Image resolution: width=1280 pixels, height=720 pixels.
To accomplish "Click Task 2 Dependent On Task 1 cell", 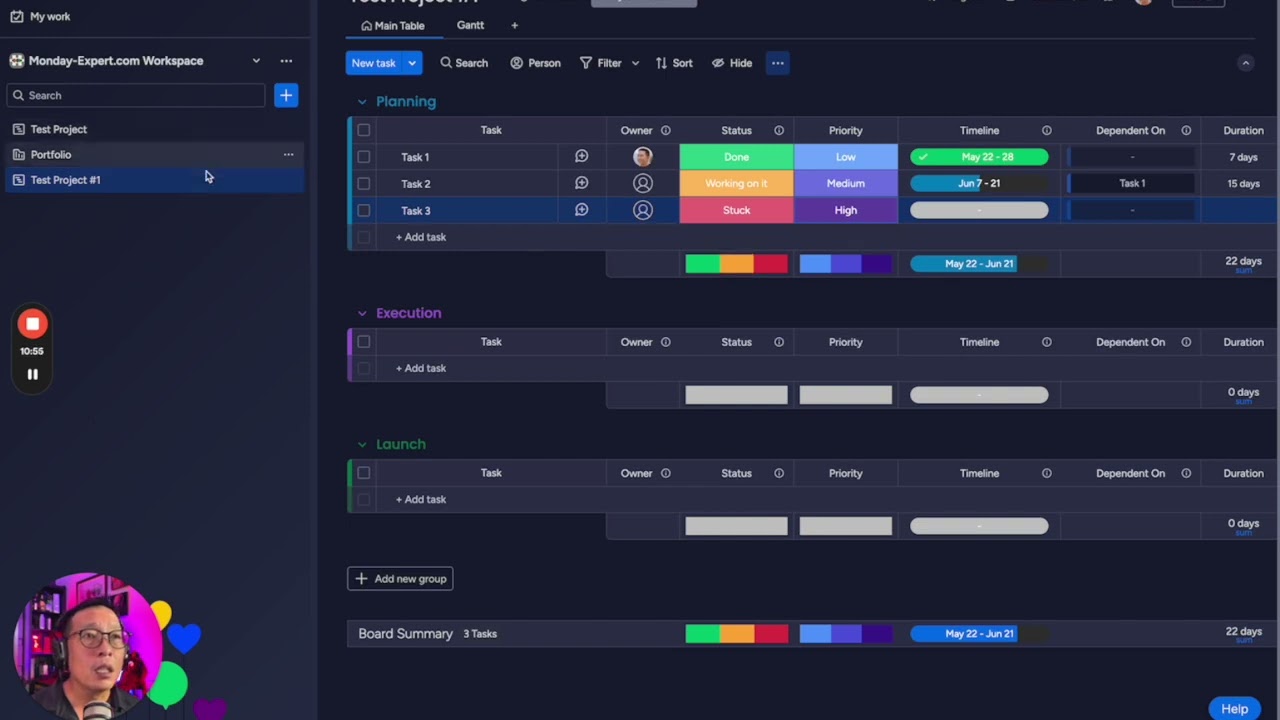I will pyautogui.click(x=1131, y=183).
